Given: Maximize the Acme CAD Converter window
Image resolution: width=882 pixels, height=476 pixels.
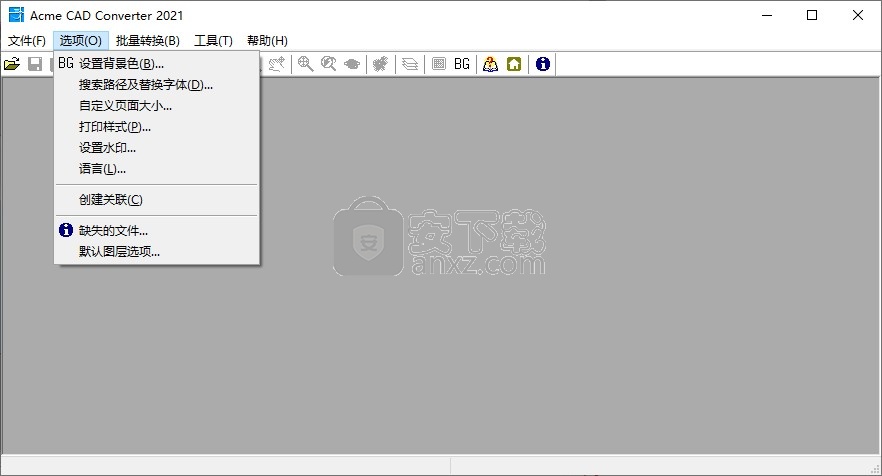Looking at the screenshot, I should pos(812,15).
